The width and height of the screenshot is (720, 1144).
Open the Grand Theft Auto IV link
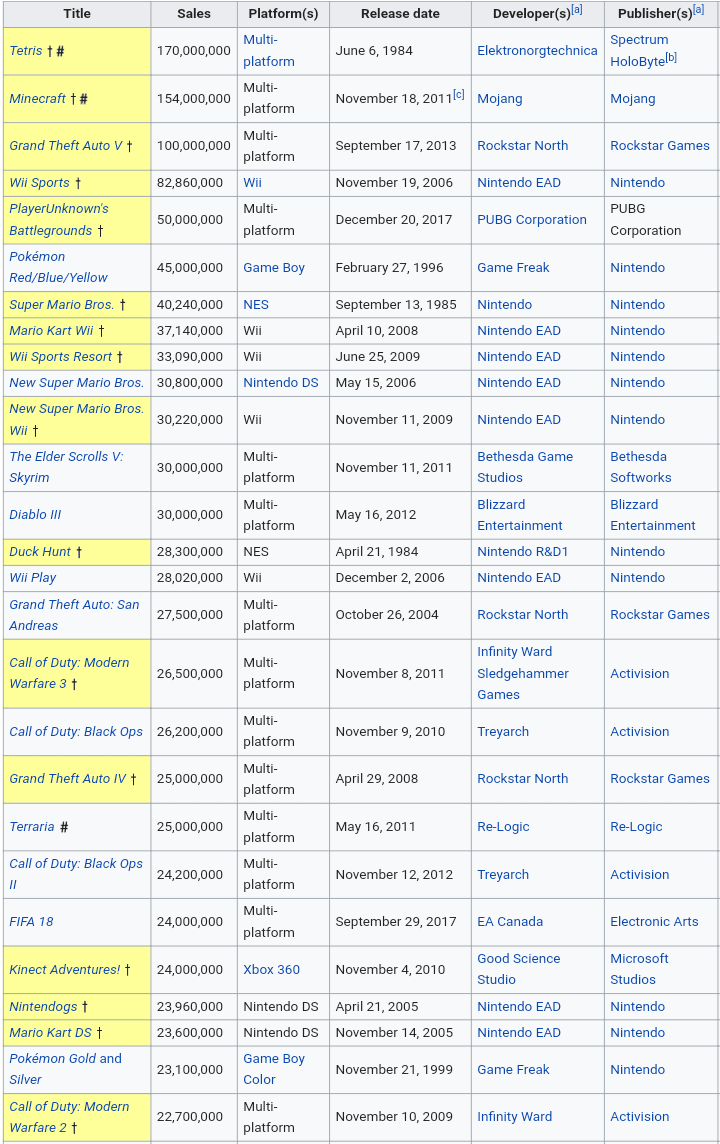(68, 779)
